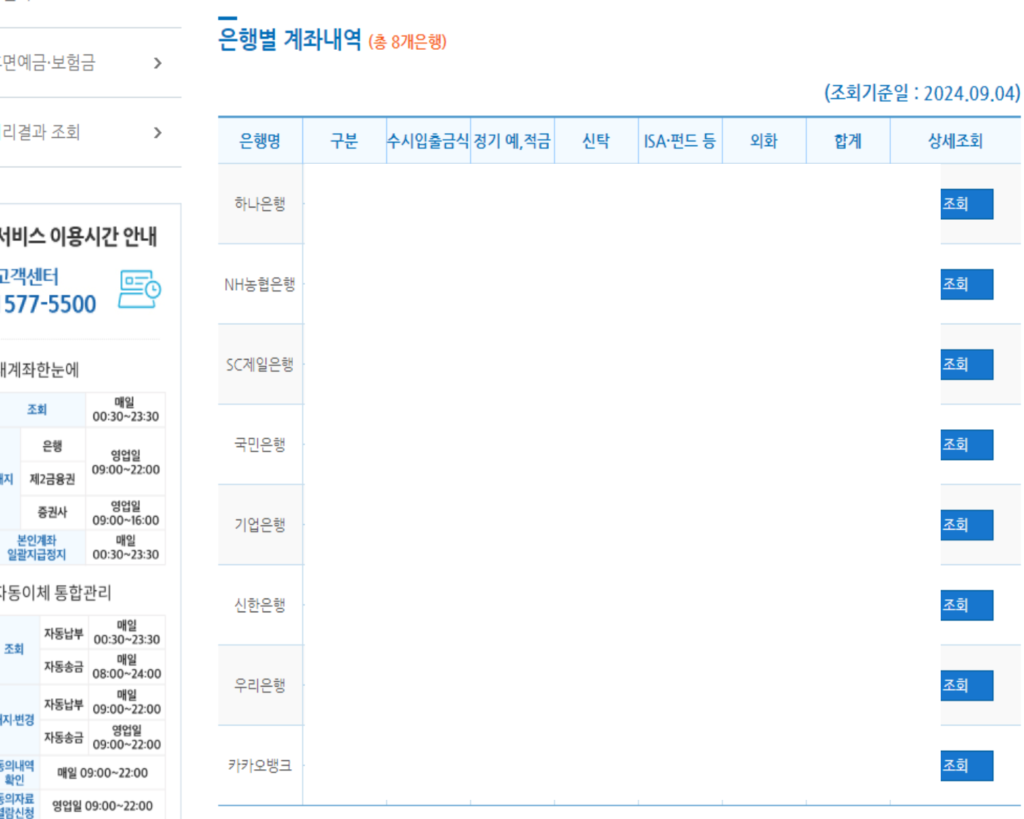Viewport: 1024px width, 819px height.
Task: Open 신한은행 account inquiry 조회
Action: 964,604
